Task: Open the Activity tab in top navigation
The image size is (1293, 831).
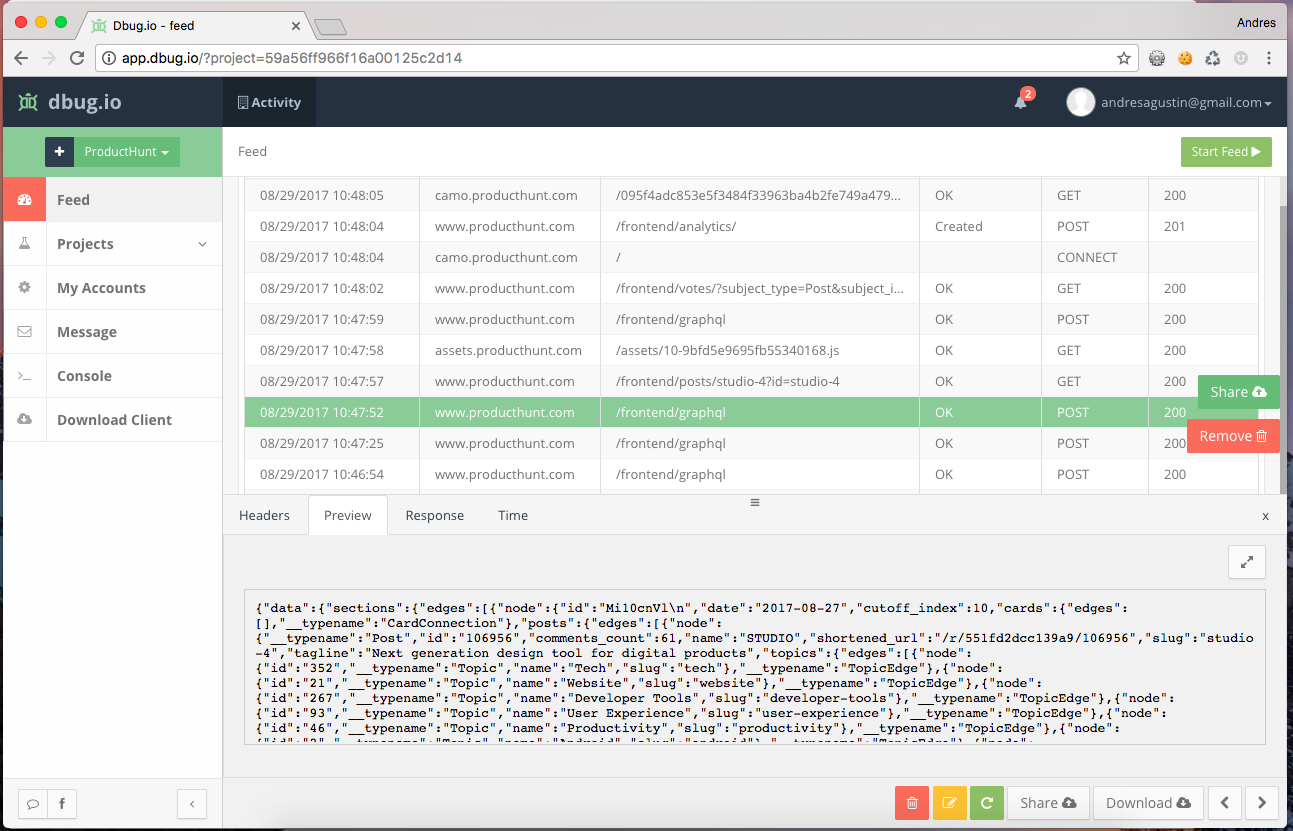Action: point(269,102)
